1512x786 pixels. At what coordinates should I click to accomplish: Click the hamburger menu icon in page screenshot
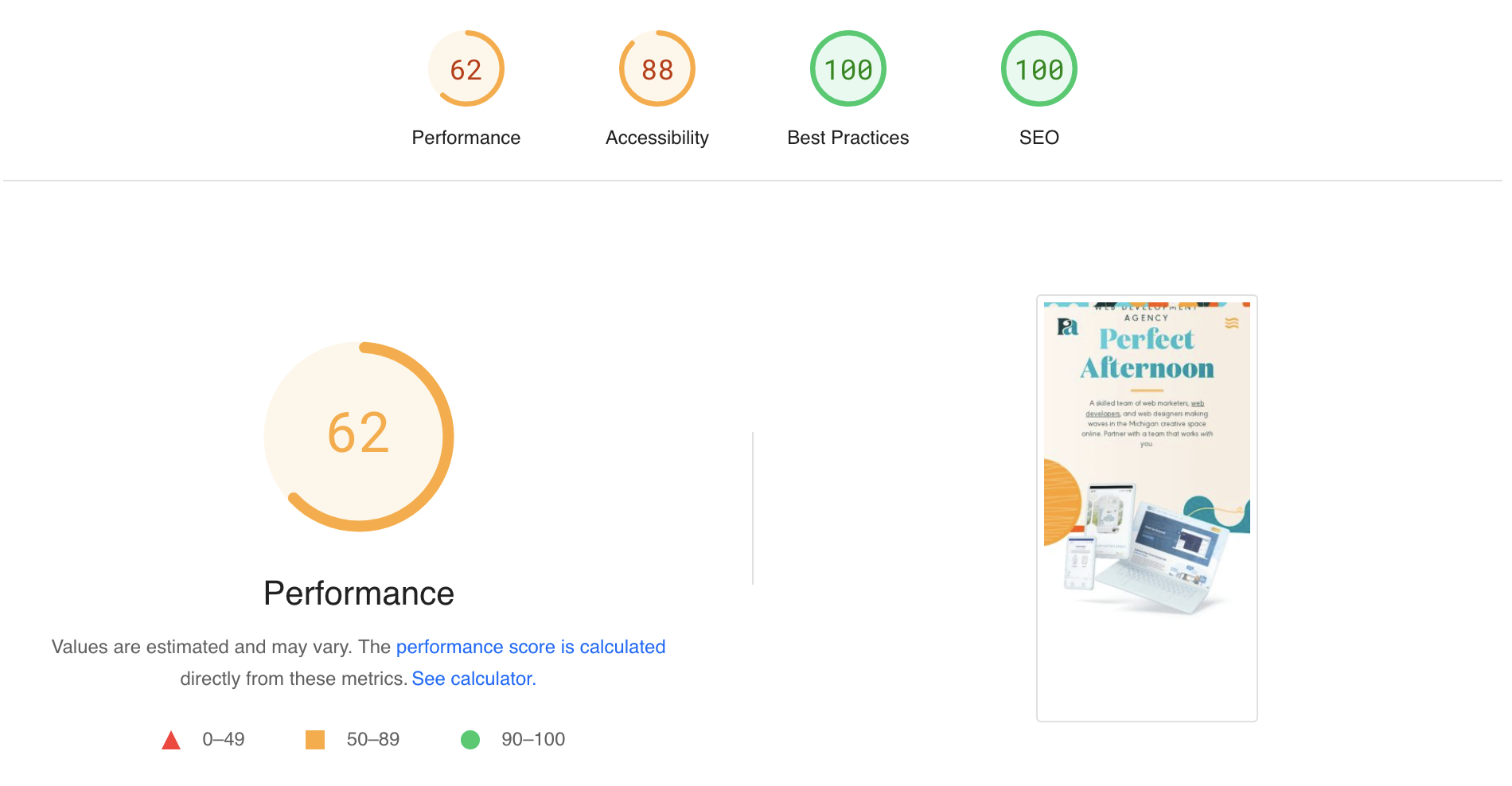tap(1231, 323)
